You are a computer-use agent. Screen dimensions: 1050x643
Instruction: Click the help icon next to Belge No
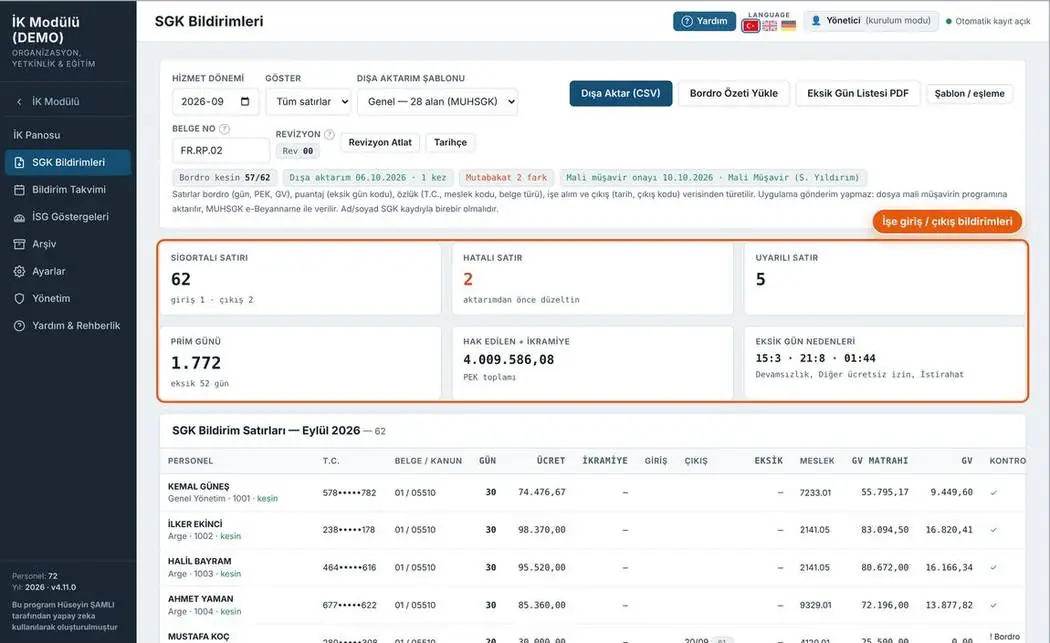[x=224, y=129]
